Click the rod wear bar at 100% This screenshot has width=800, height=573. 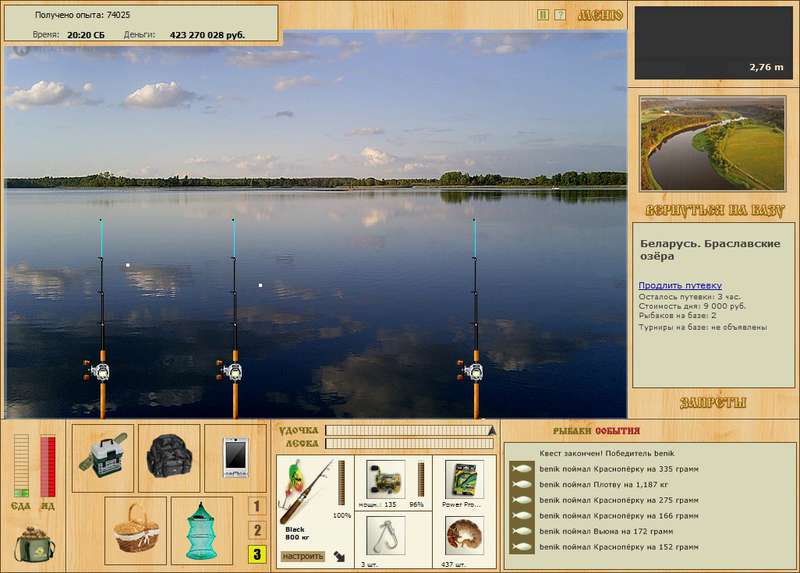point(341,483)
